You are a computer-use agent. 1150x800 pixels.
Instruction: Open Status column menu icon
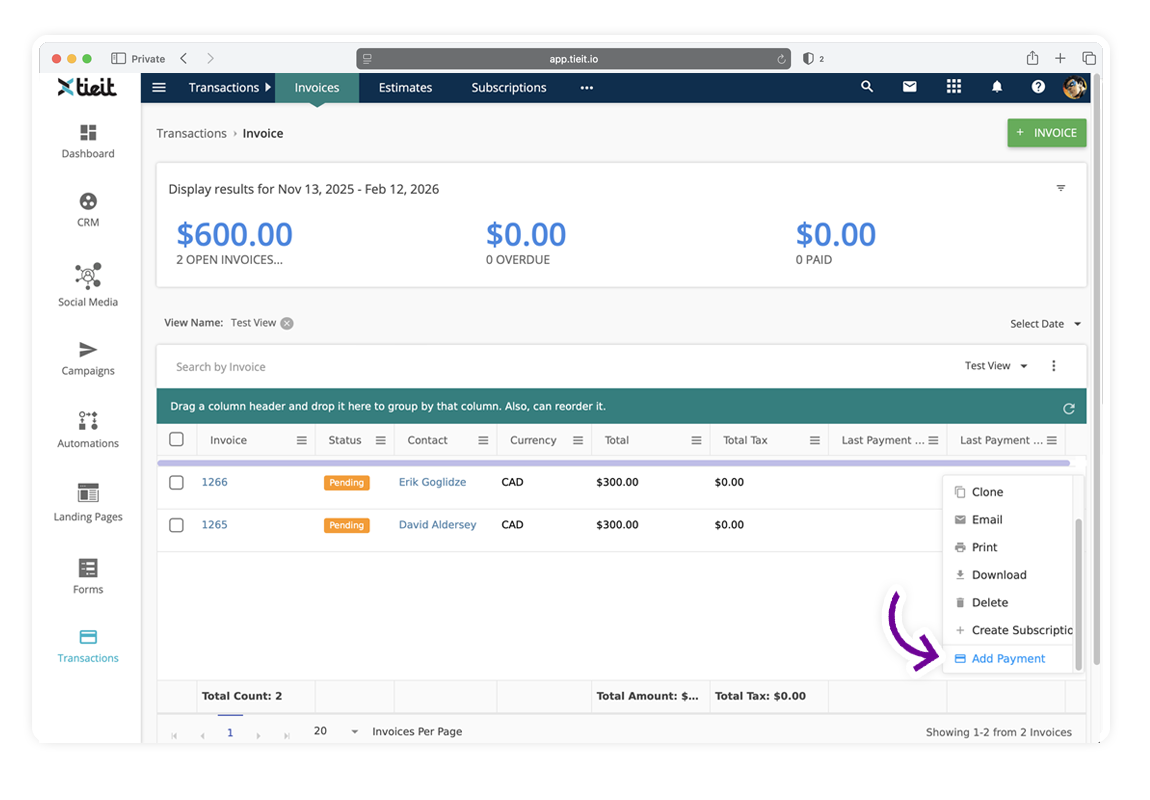coord(381,441)
